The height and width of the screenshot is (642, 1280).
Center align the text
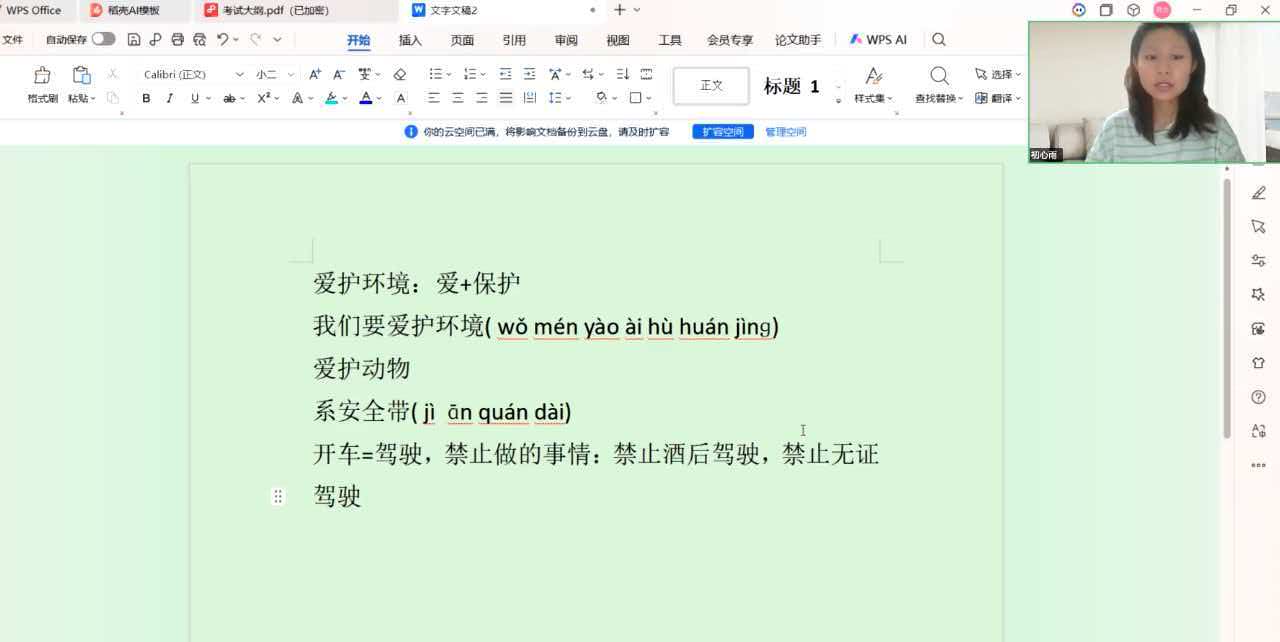point(458,98)
